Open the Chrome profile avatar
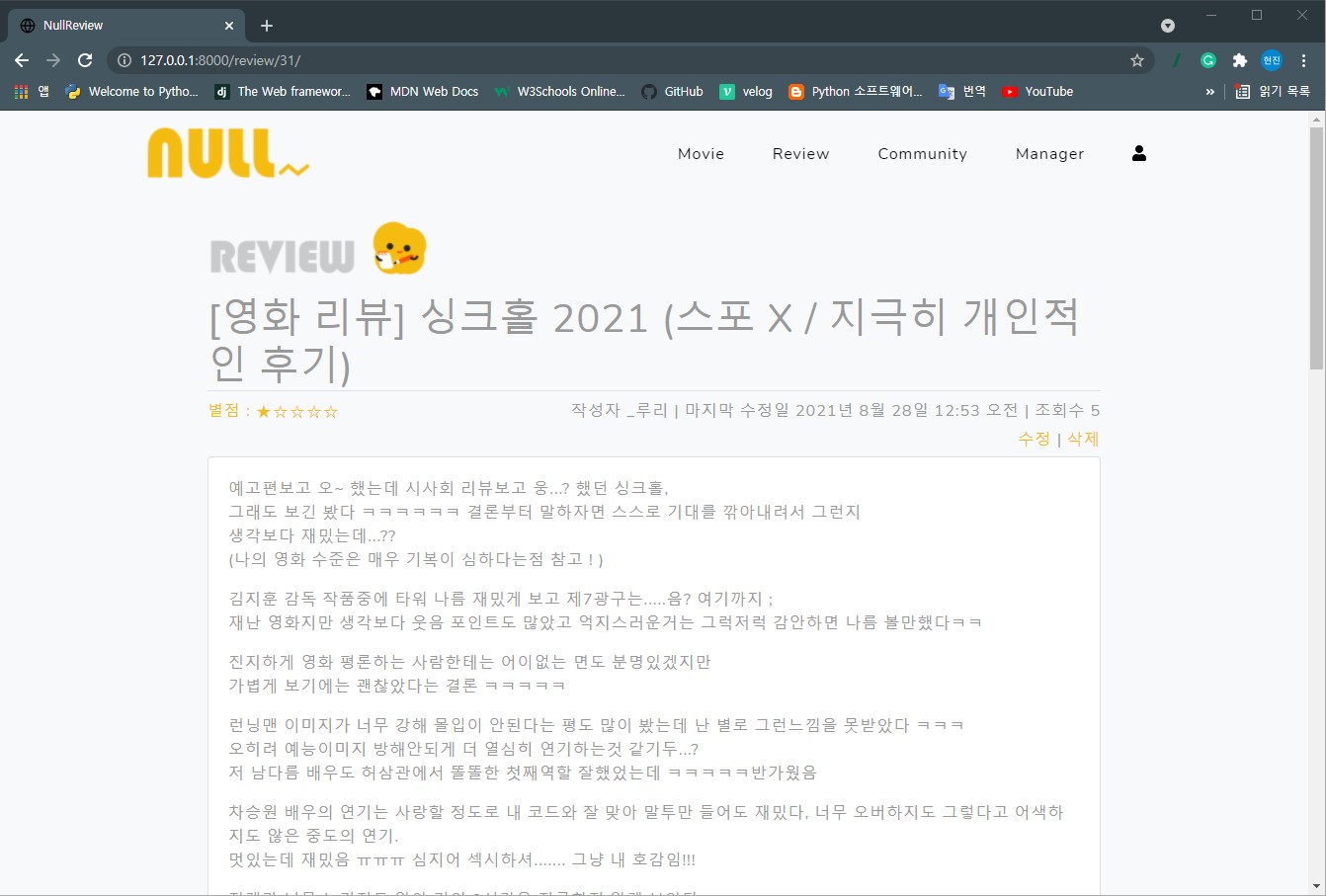Image resolution: width=1326 pixels, height=896 pixels. point(1272,60)
